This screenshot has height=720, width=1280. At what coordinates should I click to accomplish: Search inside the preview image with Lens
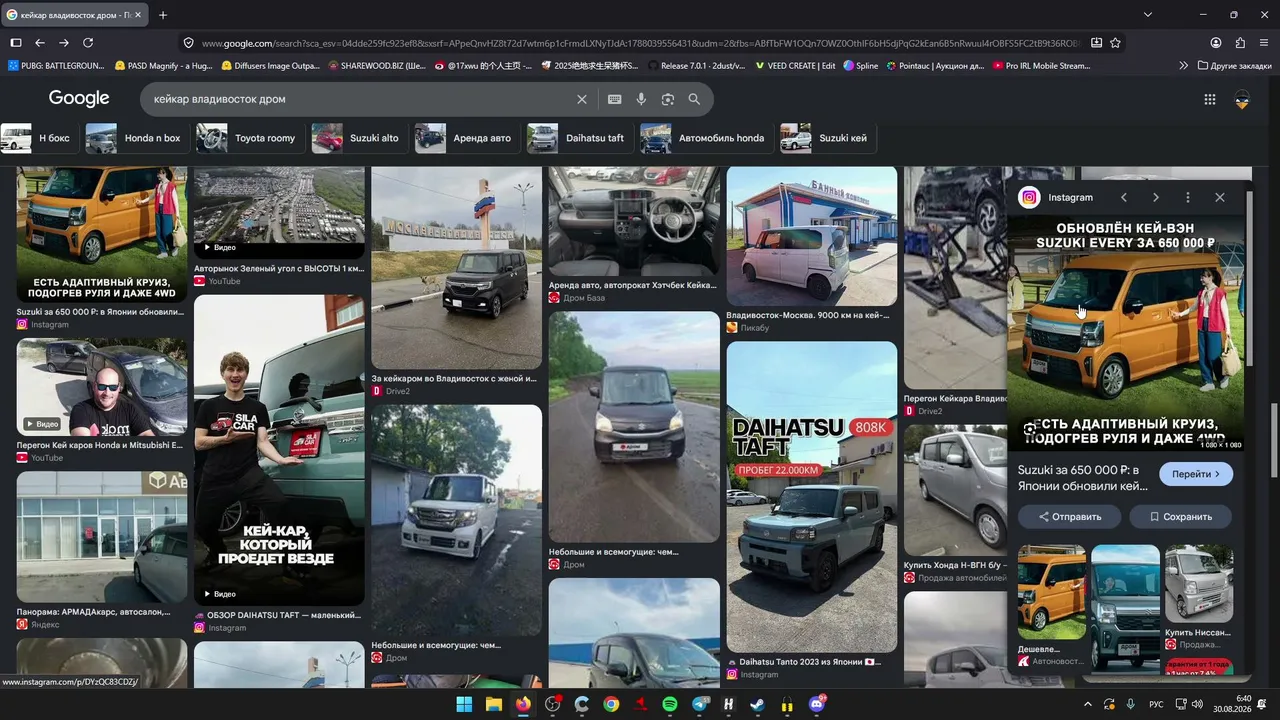(1029, 430)
